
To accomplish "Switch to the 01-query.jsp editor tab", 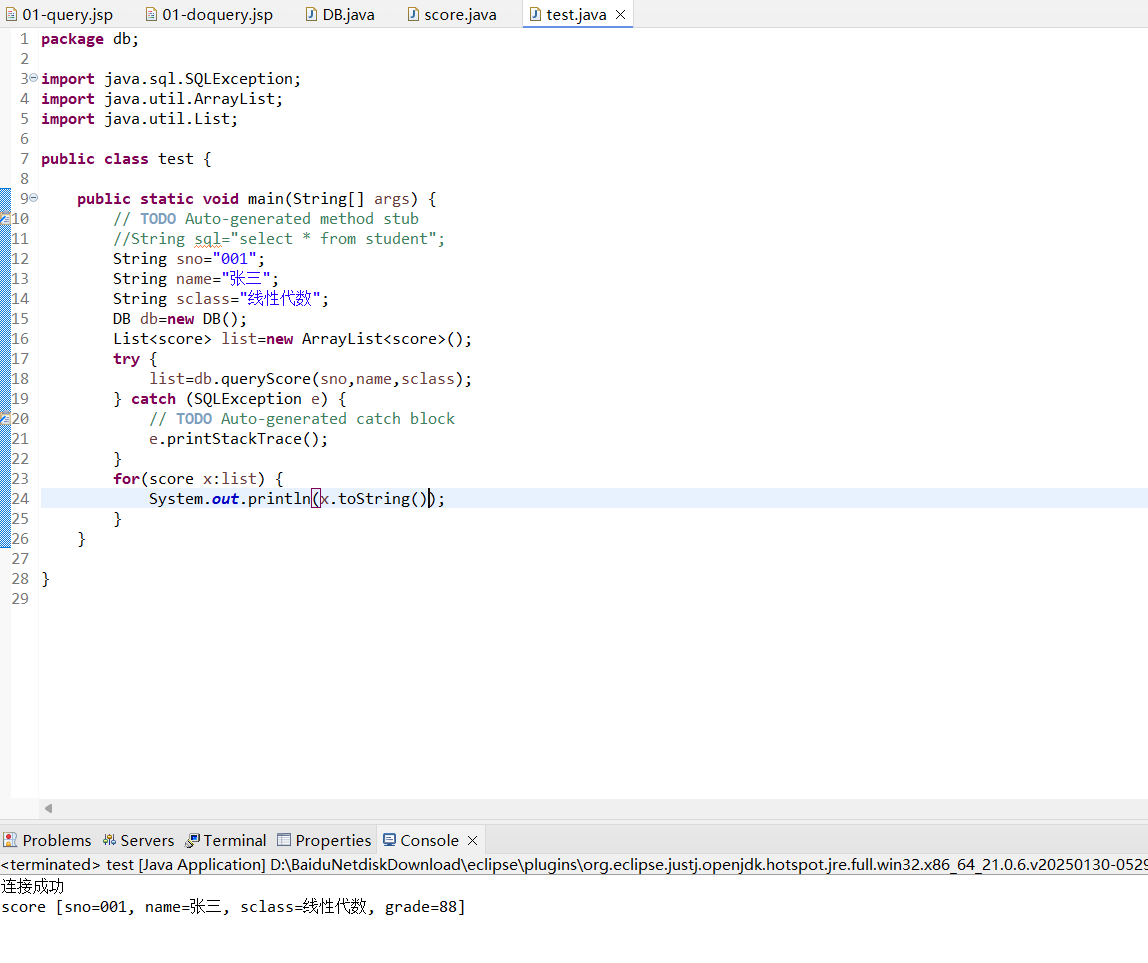I will tap(59, 15).
